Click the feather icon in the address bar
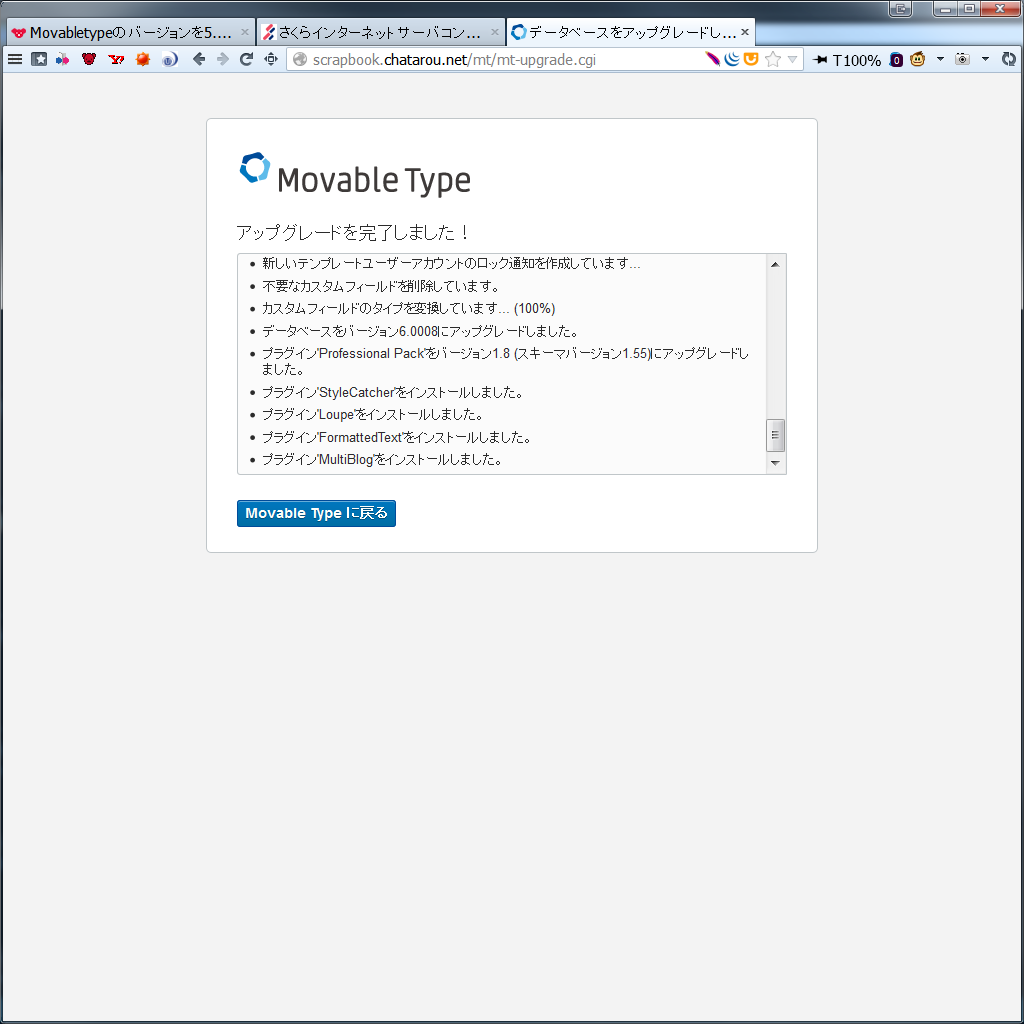Image resolution: width=1024 pixels, height=1024 pixels. (712, 59)
